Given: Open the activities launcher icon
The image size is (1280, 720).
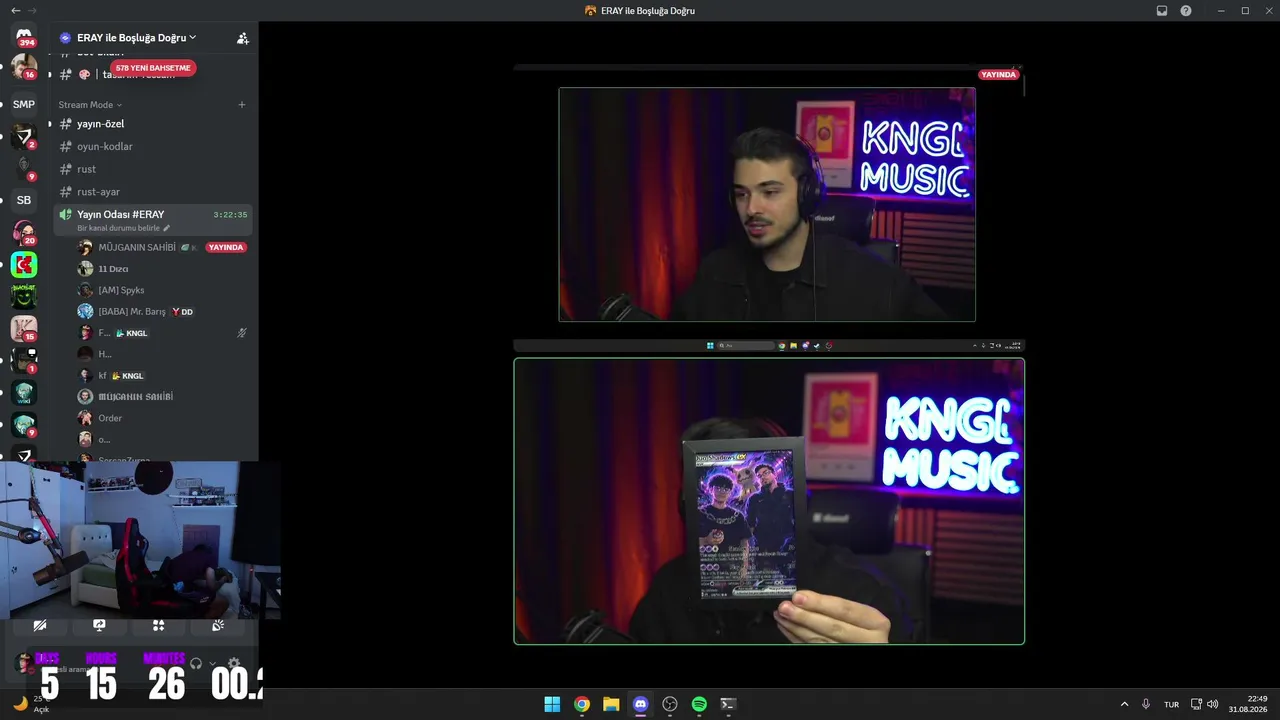Looking at the screenshot, I should 158,626.
